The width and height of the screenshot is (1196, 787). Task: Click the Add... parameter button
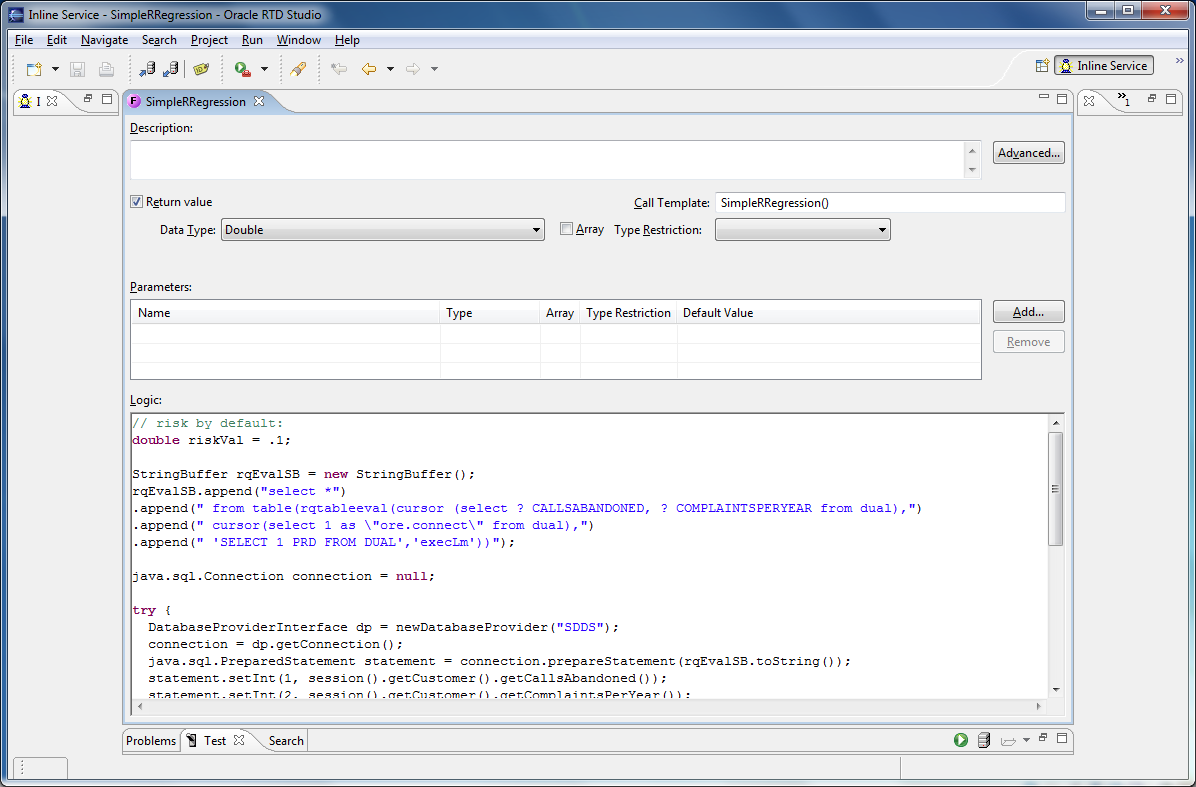pos(1028,312)
